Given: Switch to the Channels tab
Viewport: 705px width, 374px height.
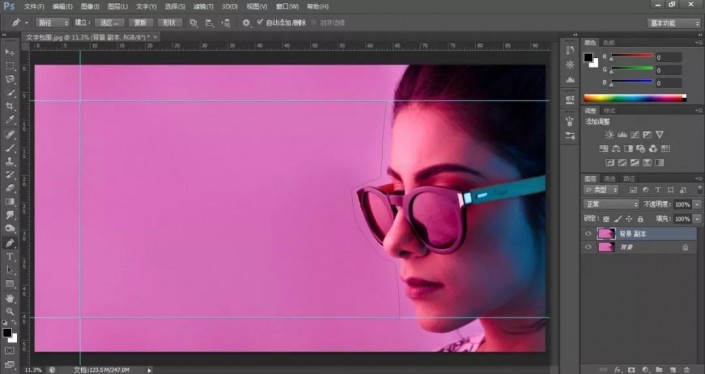Looking at the screenshot, I should click(x=609, y=179).
